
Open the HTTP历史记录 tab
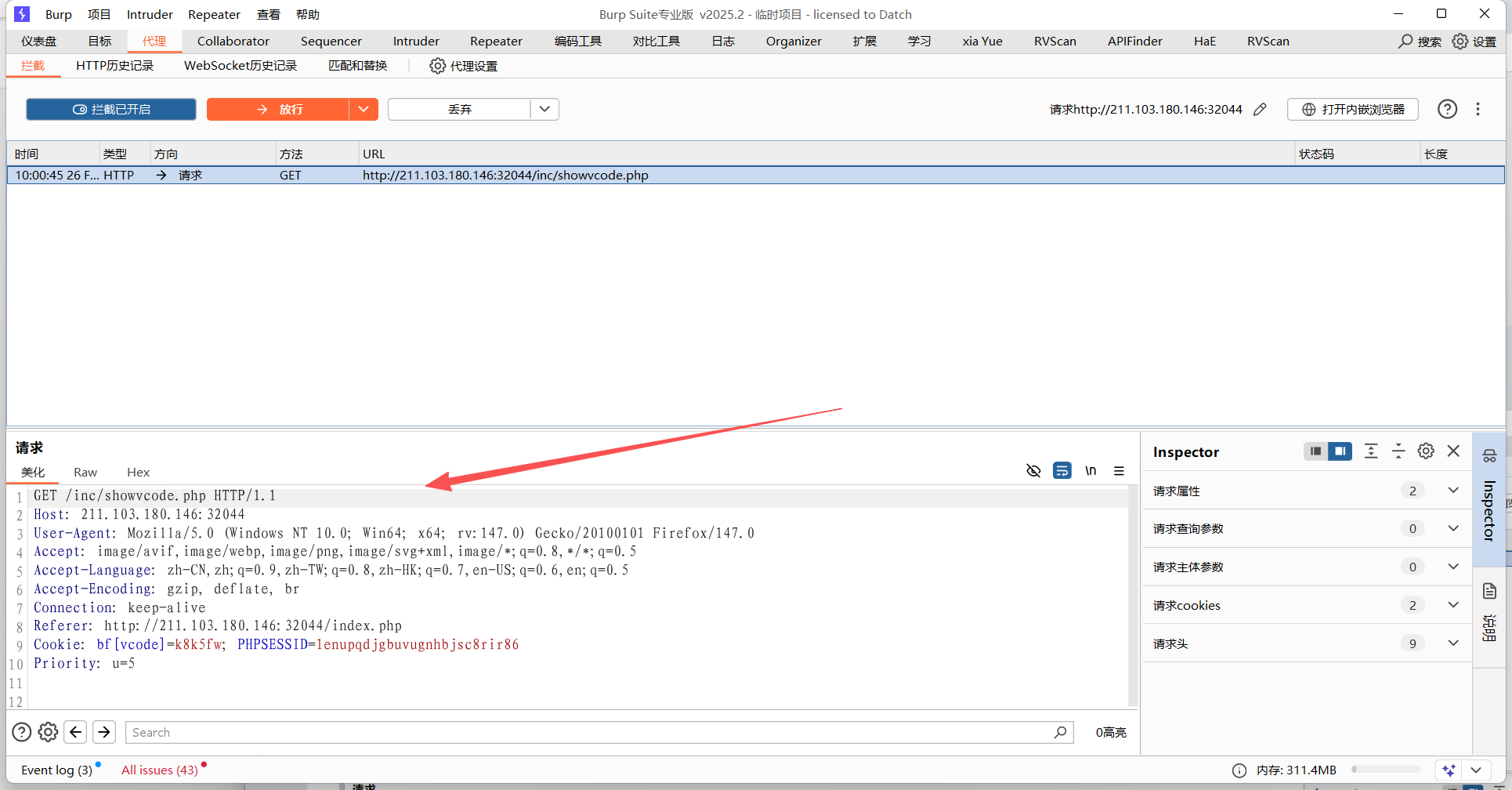114,66
